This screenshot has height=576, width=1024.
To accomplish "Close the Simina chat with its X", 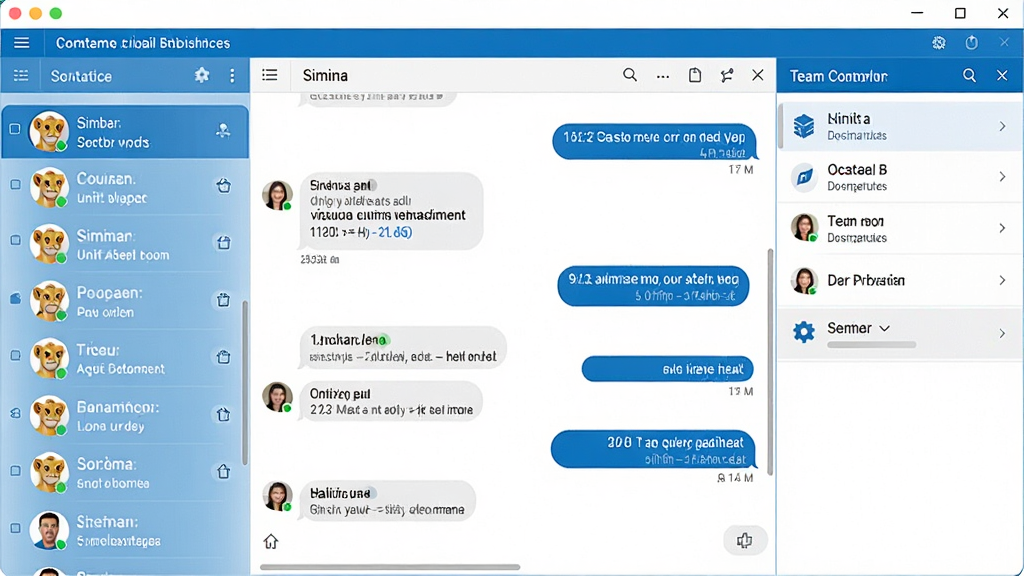I will point(758,76).
